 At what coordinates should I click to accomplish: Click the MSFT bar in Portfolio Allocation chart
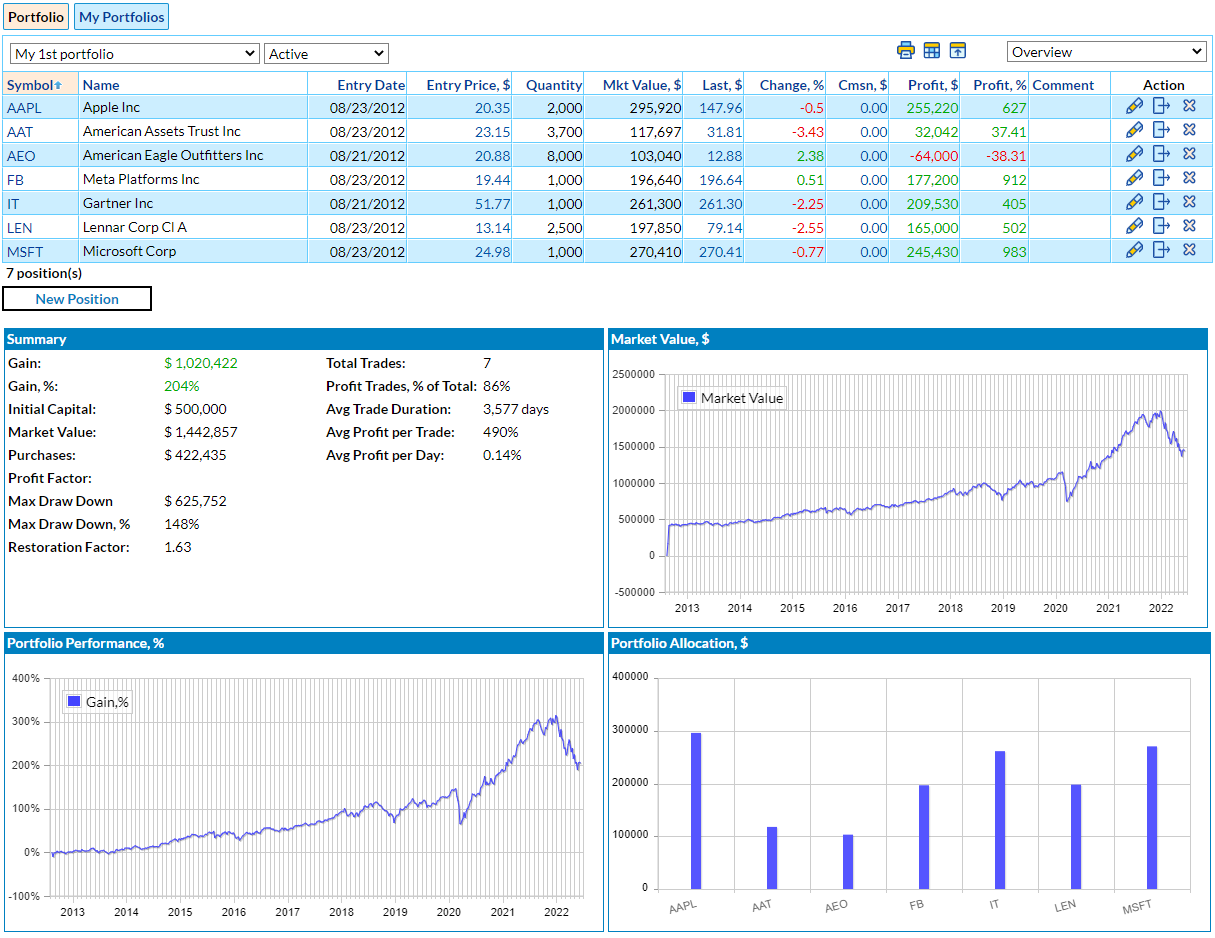tap(1152, 818)
